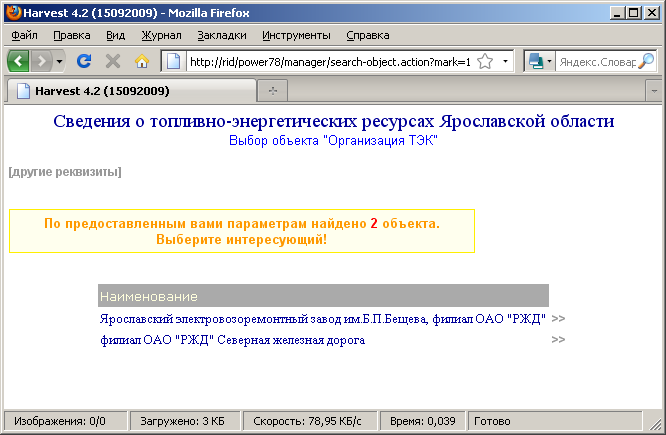This screenshot has width=666, height=435.
Task: Open Ярославский электровозоремонтный завод link
Action: tap(323, 319)
